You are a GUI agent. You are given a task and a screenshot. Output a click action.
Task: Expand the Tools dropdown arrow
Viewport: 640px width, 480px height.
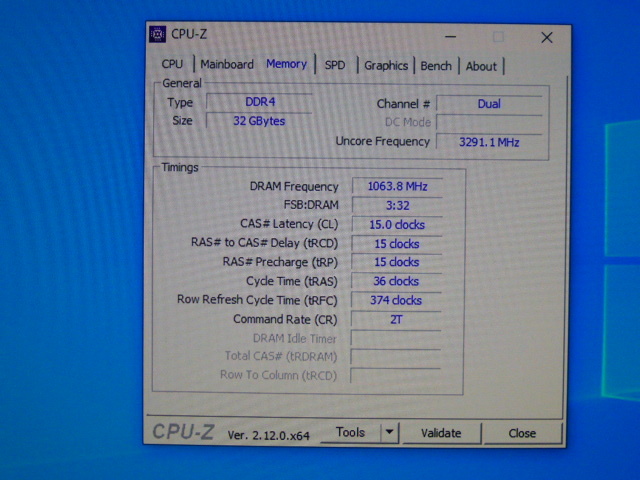pyautogui.click(x=389, y=432)
